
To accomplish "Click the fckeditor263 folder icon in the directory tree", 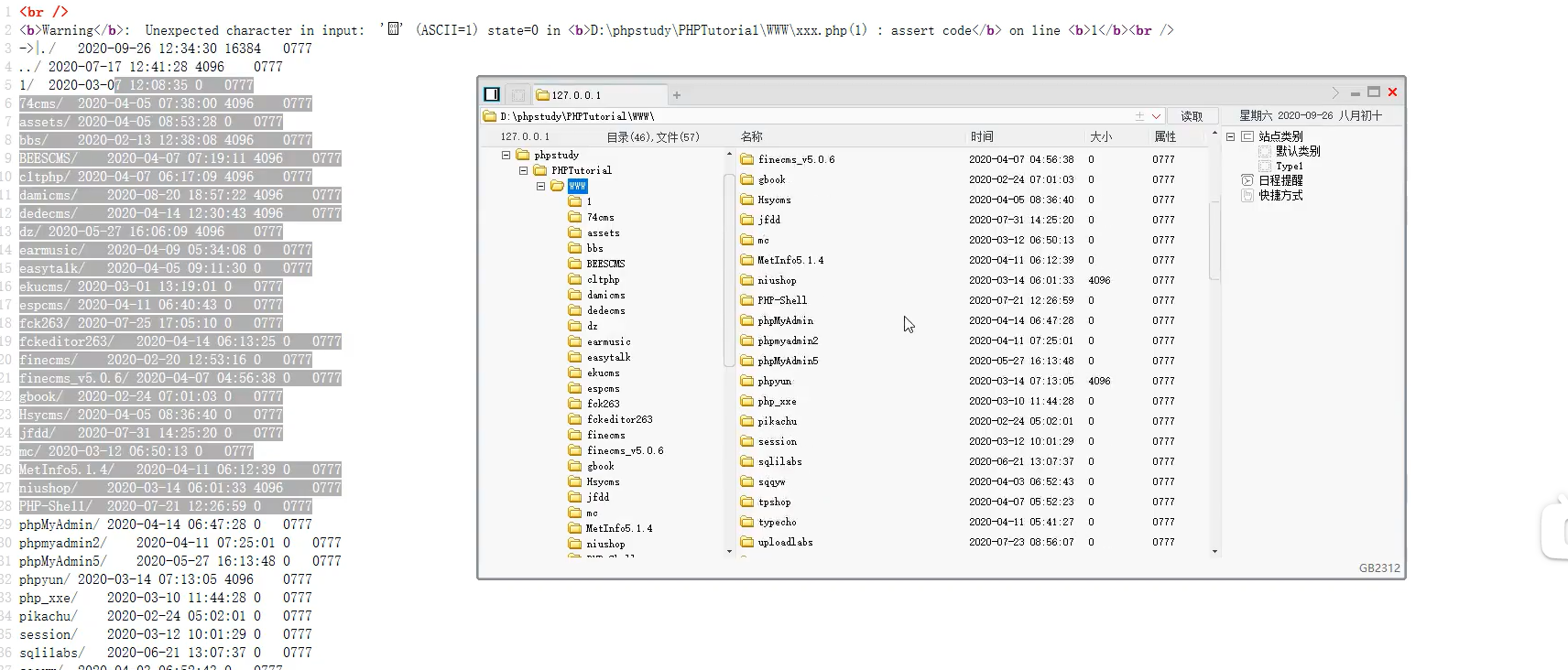I will point(575,419).
